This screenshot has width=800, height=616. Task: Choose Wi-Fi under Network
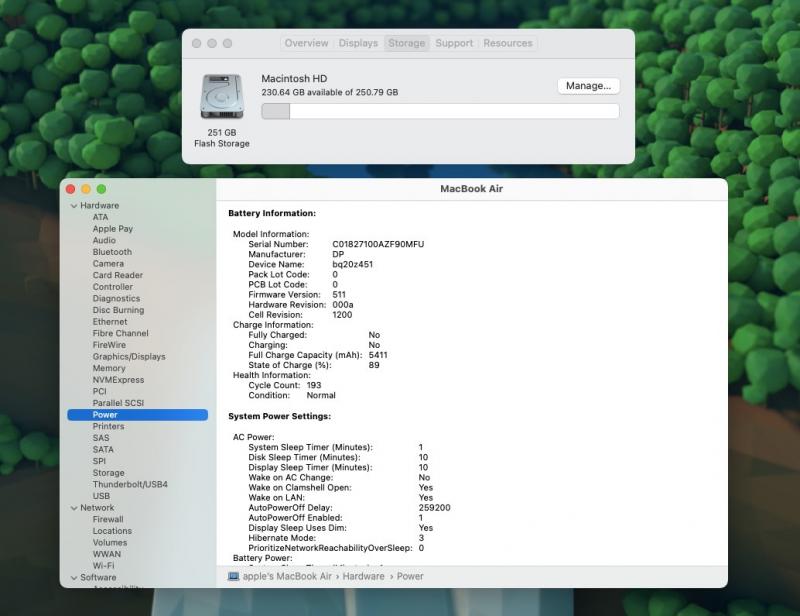pyautogui.click(x=103, y=566)
